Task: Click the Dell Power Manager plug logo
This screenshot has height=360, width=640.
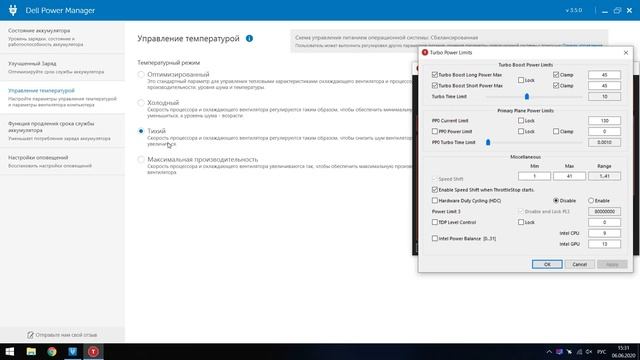Action: [13, 10]
